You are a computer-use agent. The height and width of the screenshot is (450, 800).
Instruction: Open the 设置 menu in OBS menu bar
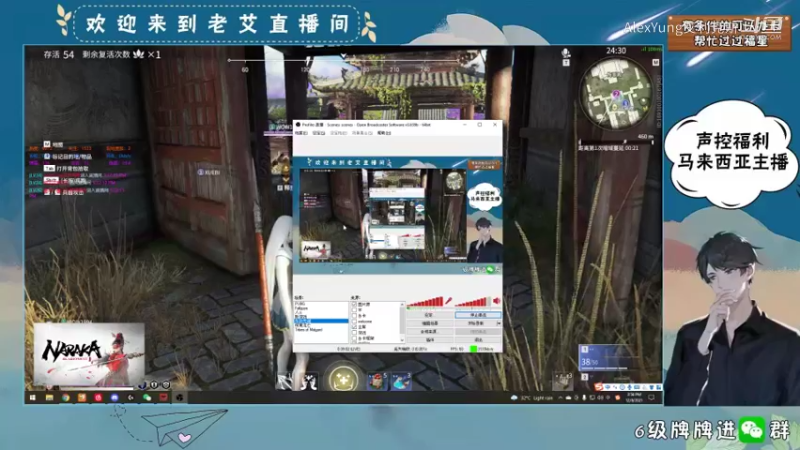coord(318,133)
